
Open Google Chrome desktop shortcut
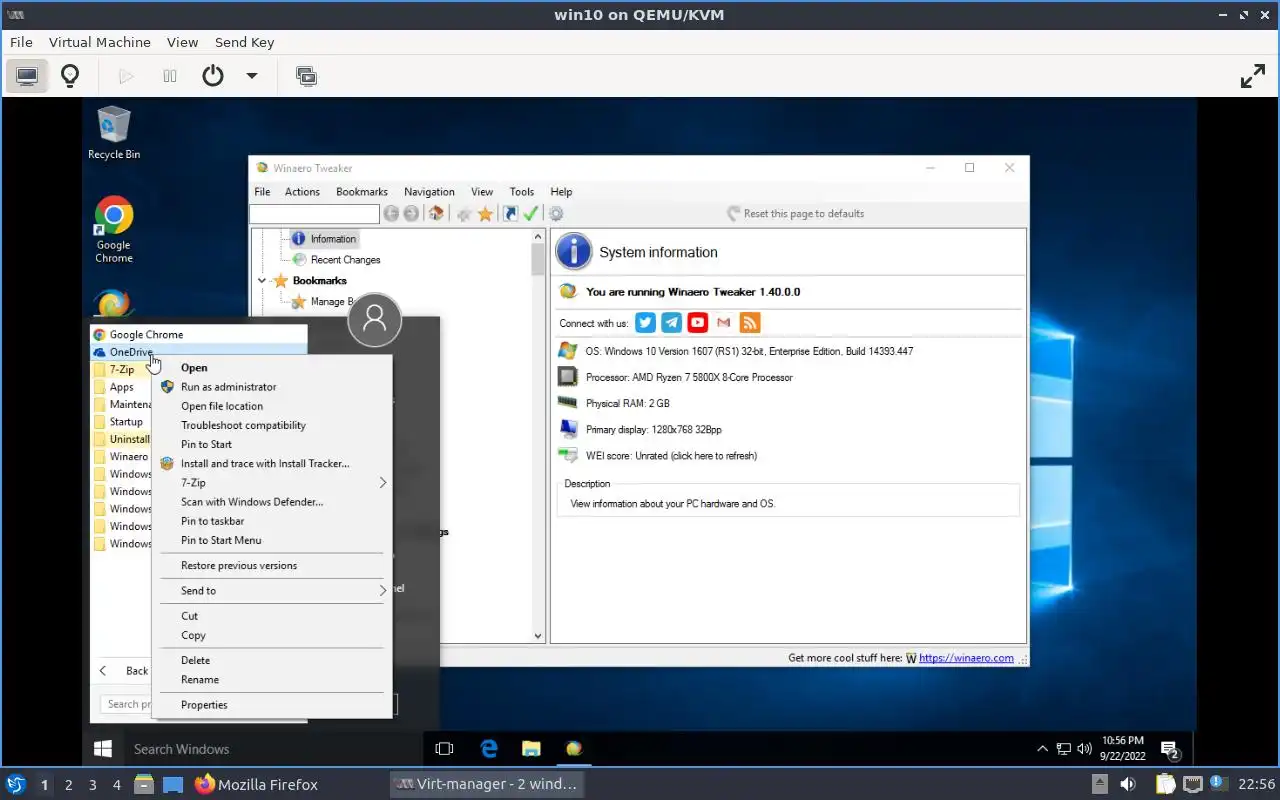(x=114, y=230)
